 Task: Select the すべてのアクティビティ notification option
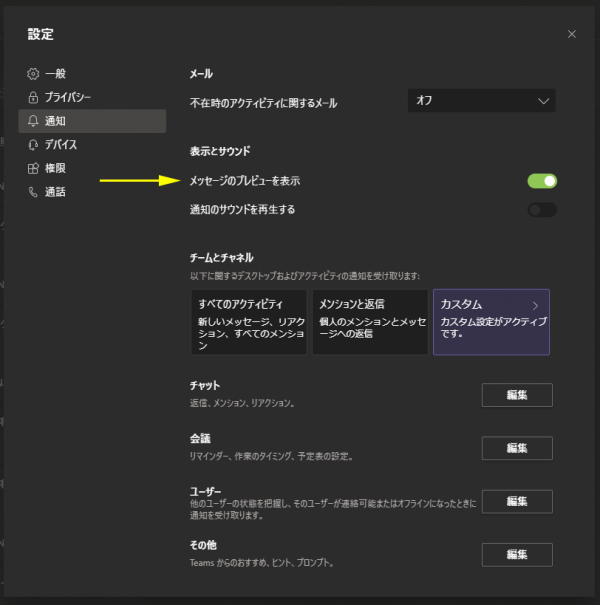click(x=248, y=323)
